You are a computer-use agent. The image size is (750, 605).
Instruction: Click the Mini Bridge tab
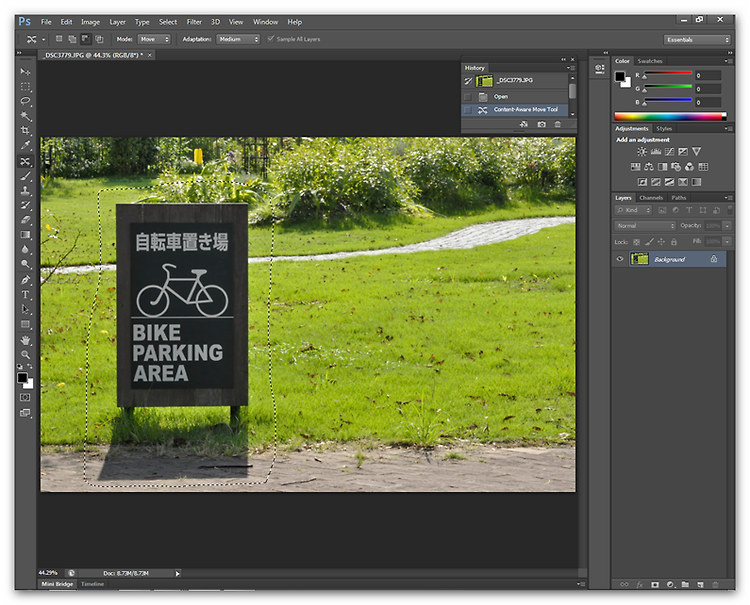pyautogui.click(x=57, y=584)
